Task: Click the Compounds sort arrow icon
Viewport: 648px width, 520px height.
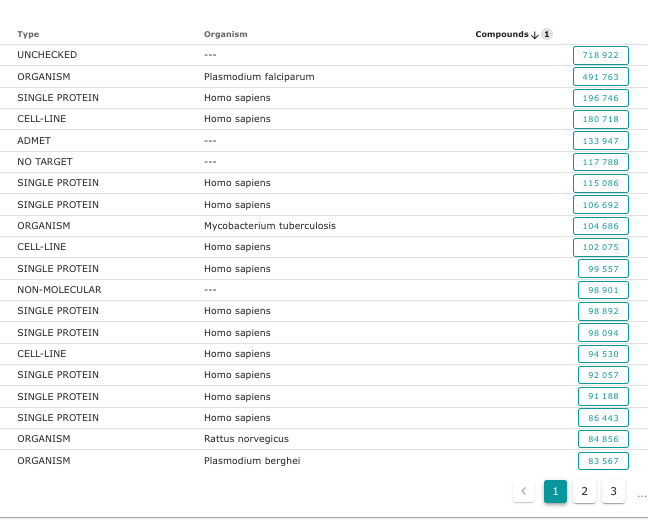Action: (x=535, y=35)
